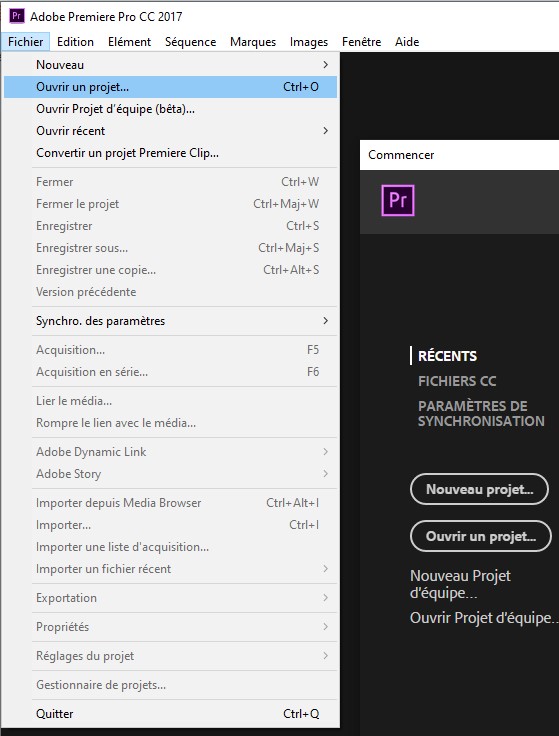Image resolution: width=559 pixels, height=736 pixels.
Task: Click Enregistrer sous... menu entry
Action: 170,248
